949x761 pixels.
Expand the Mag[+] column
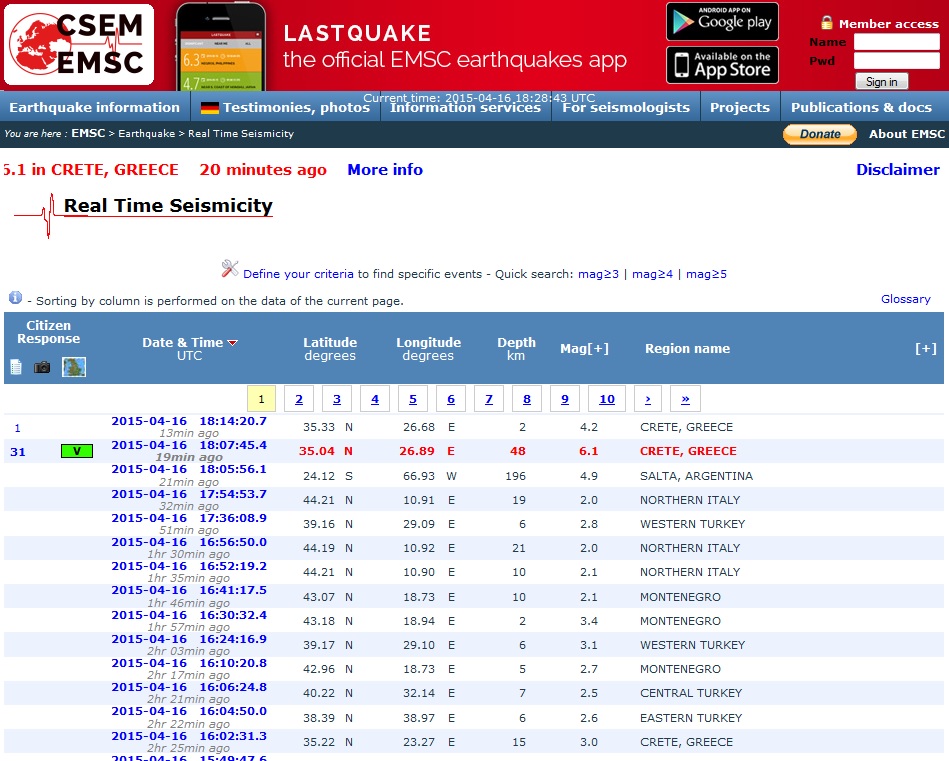coord(584,349)
